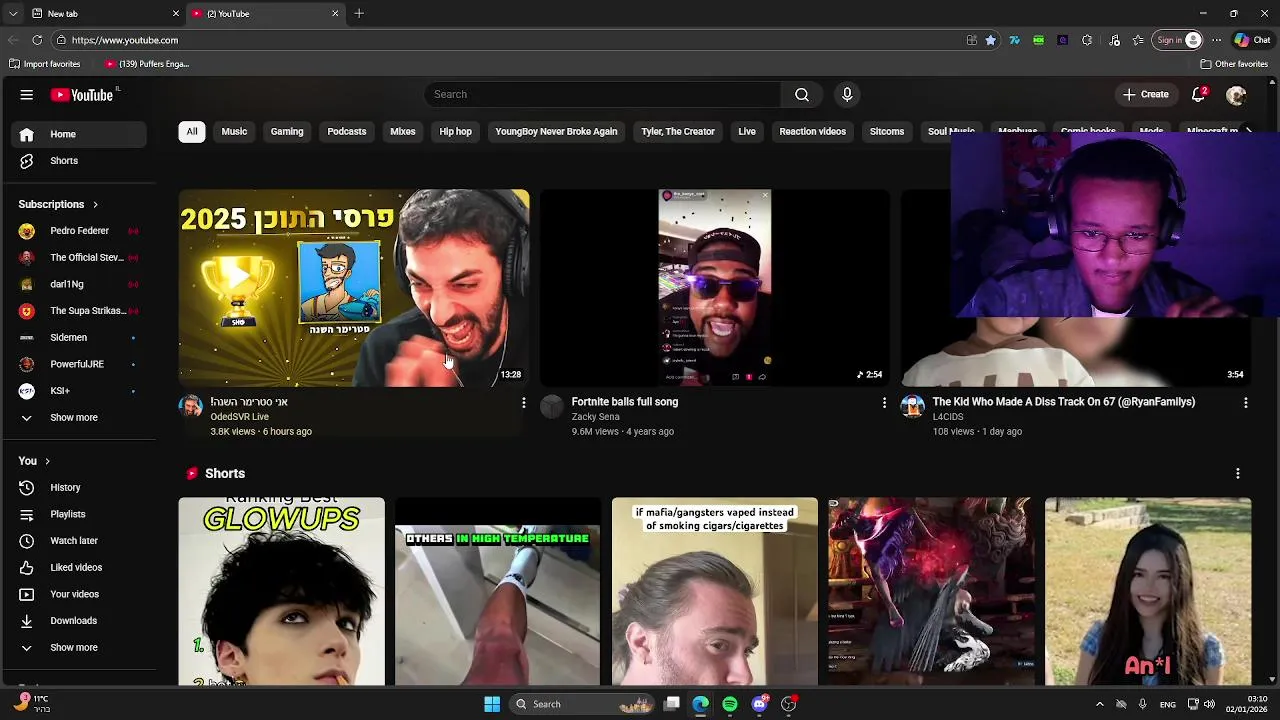Activate voice search microphone
This screenshot has height=720, width=1280.
(x=847, y=94)
